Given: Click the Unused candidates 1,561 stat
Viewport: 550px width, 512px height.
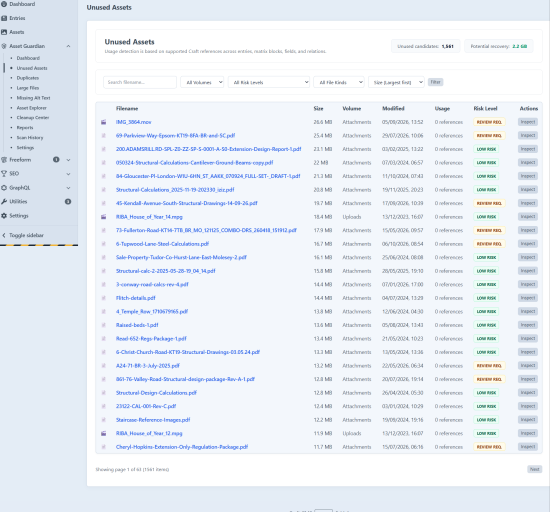Looking at the screenshot, I should pyautogui.click(x=425, y=46).
